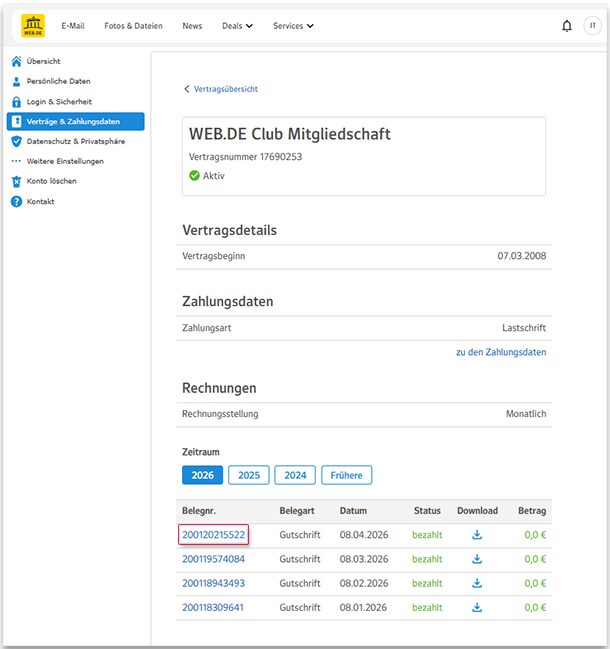Open Fotos & Dateien
This screenshot has height=649, width=610.
pyautogui.click(x=133, y=26)
